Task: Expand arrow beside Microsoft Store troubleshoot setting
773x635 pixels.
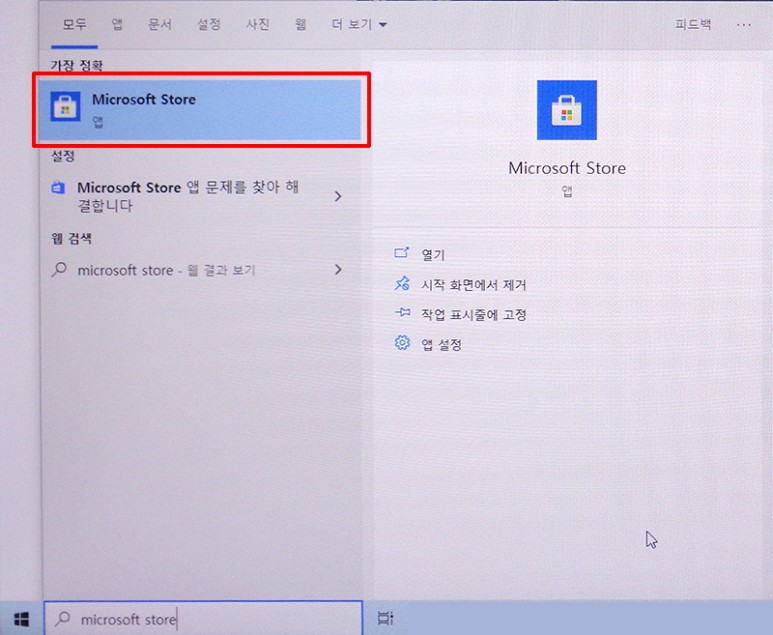Action: tap(338, 196)
